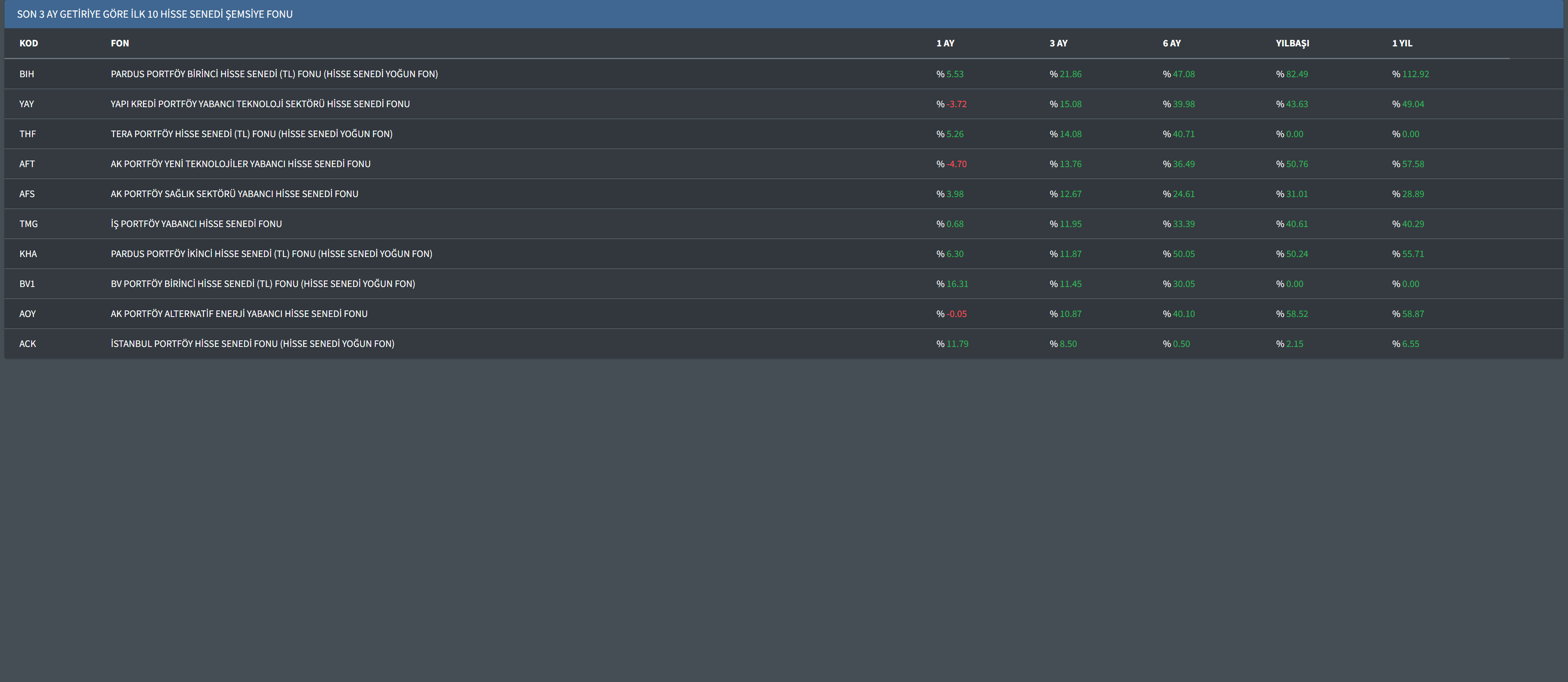Click the 6 AY column header
The width and height of the screenshot is (1568, 682).
(1171, 43)
